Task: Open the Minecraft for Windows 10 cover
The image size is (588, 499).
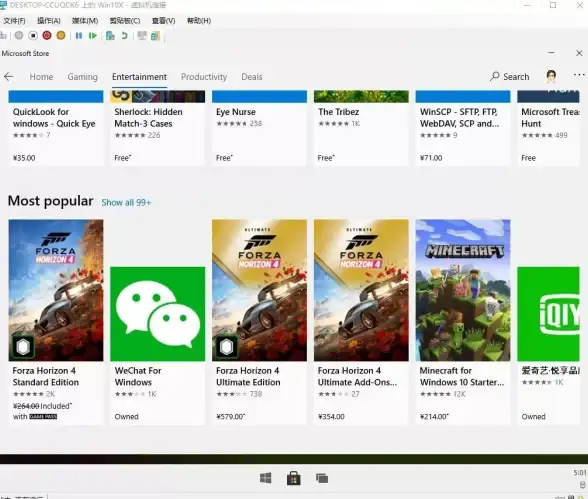Action: click(x=463, y=291)
